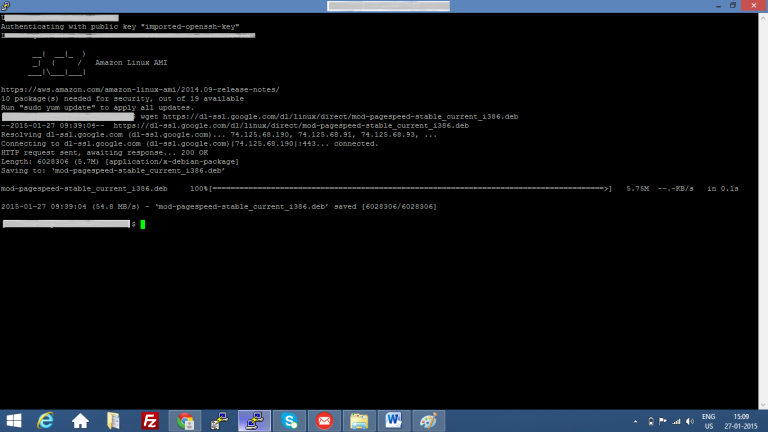Click the taskbar clock showing 15:09
The width and height of the screenshot is (768, 432).
(741, 421)
